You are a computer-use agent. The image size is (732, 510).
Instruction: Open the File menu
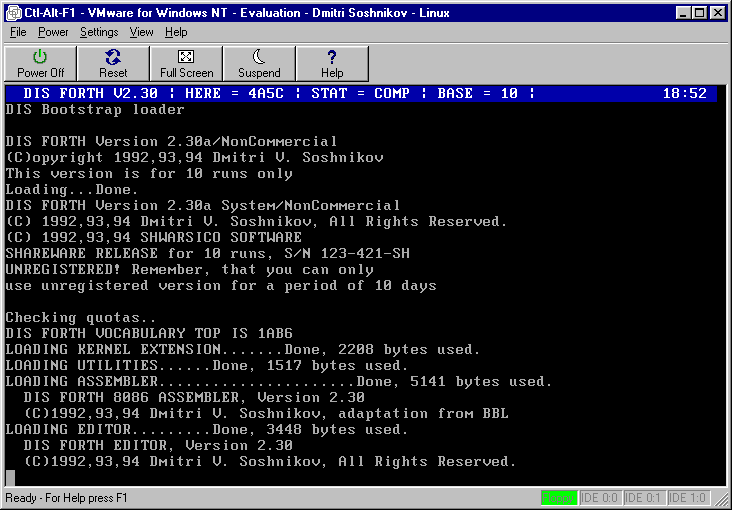click(x=18, y=32)
